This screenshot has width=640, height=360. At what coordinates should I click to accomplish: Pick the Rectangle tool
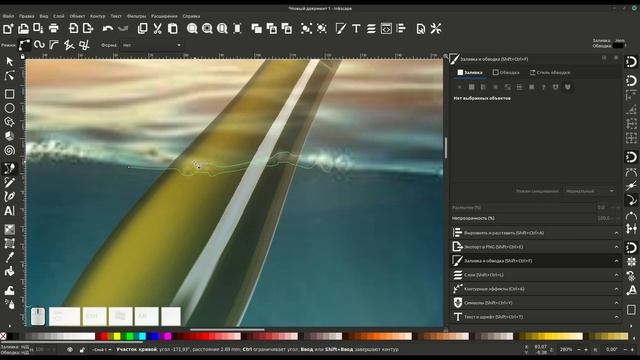9,94
